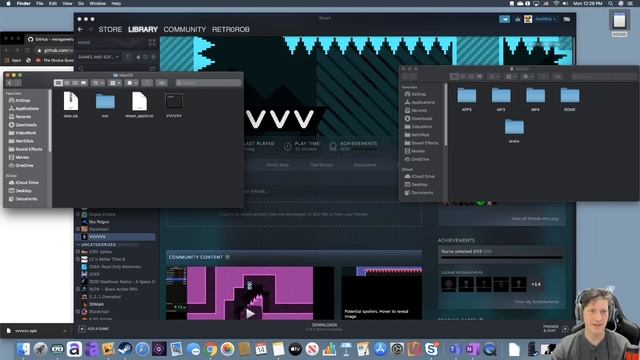Click the ACHIEVEMENTS stat in game header

tap(353, 146)
